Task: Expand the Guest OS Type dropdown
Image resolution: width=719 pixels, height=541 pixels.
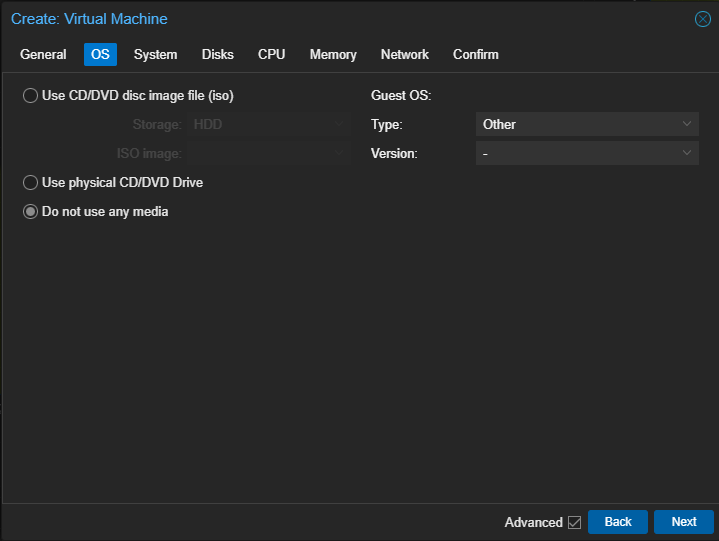Action: [587, 125]
